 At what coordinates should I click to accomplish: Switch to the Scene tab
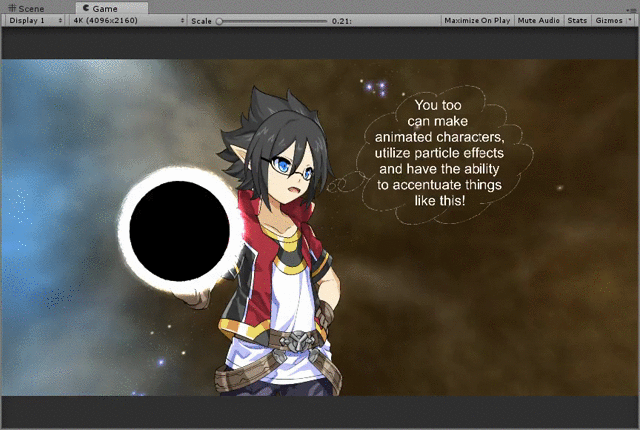27,9
